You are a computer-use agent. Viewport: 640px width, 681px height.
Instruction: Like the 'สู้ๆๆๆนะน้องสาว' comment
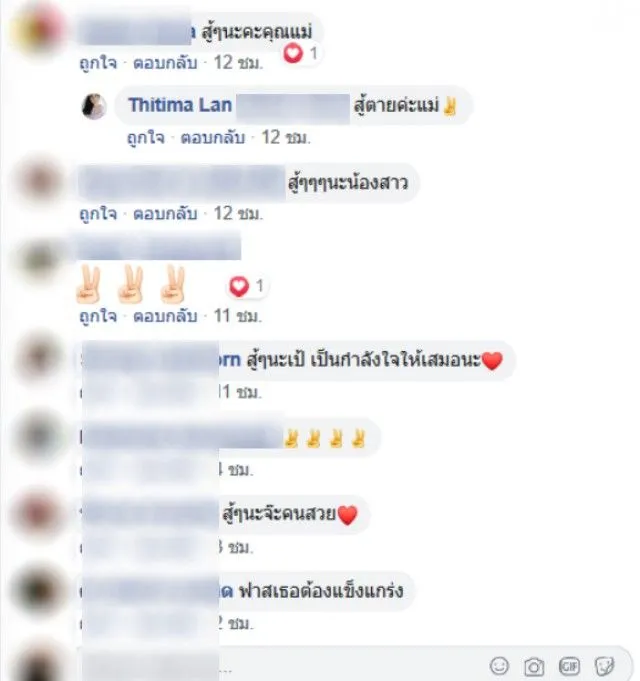(x=98, y=214)
